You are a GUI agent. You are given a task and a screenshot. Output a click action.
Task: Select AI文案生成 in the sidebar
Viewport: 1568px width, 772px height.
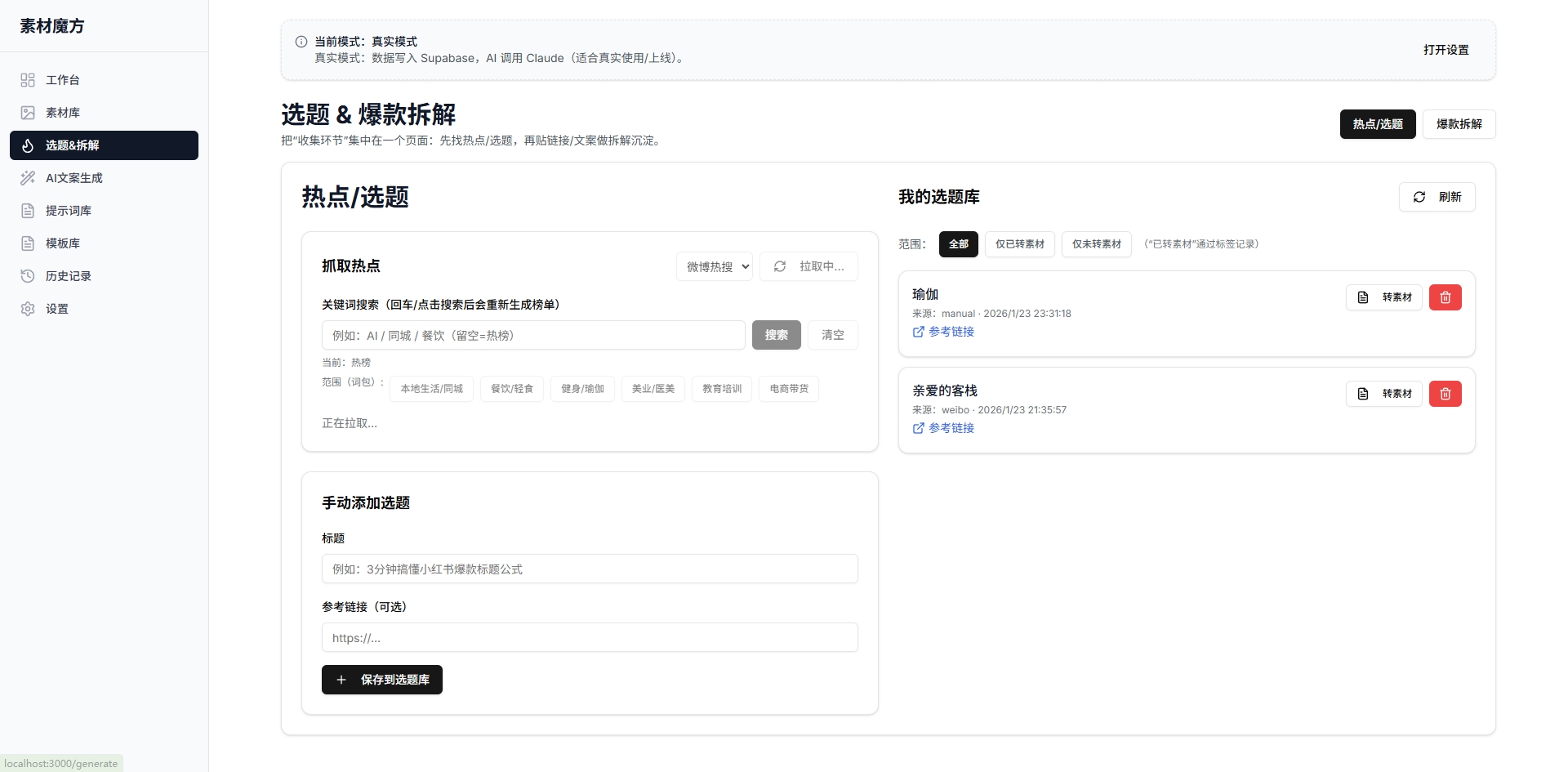(x=73, y=178)
